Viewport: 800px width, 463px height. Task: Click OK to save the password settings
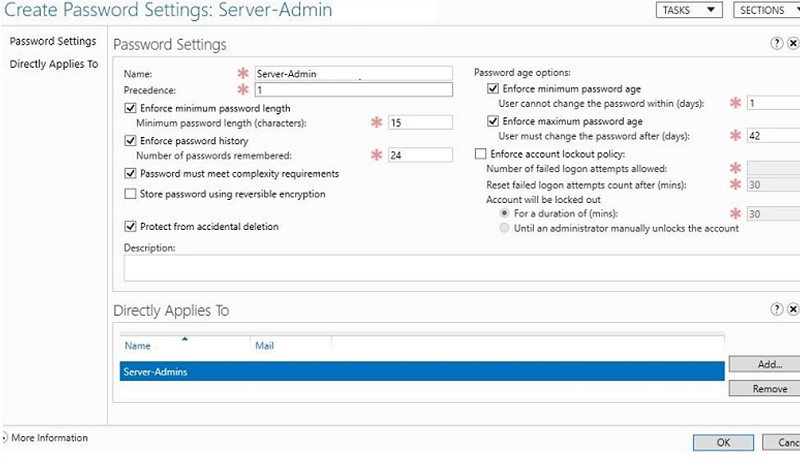[x=722, y=442]
